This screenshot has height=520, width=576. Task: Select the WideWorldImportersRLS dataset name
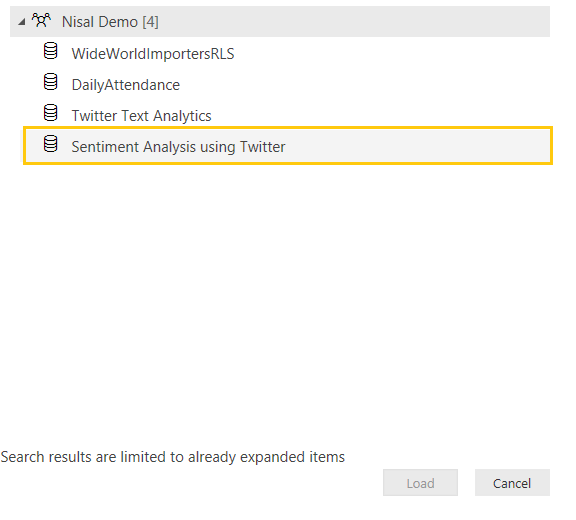point(153,54)
